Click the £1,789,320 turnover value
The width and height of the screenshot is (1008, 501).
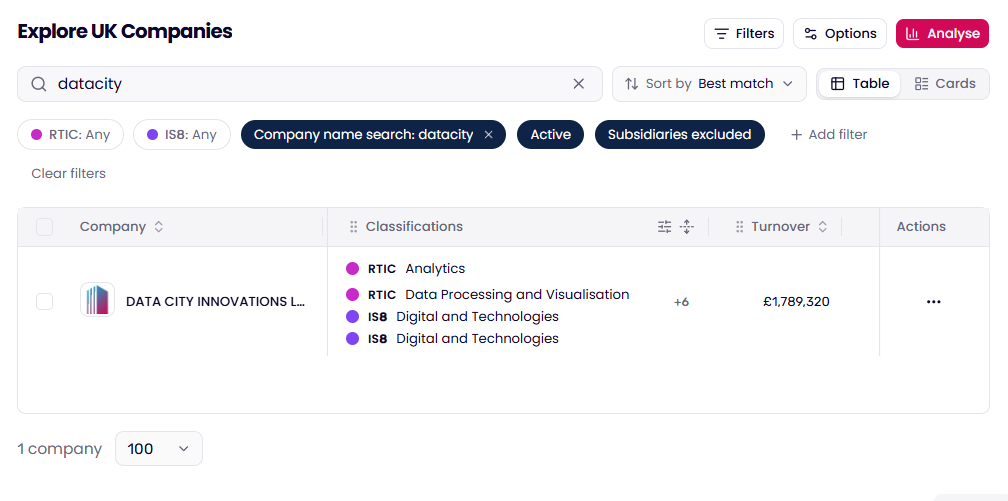[796, 302]
